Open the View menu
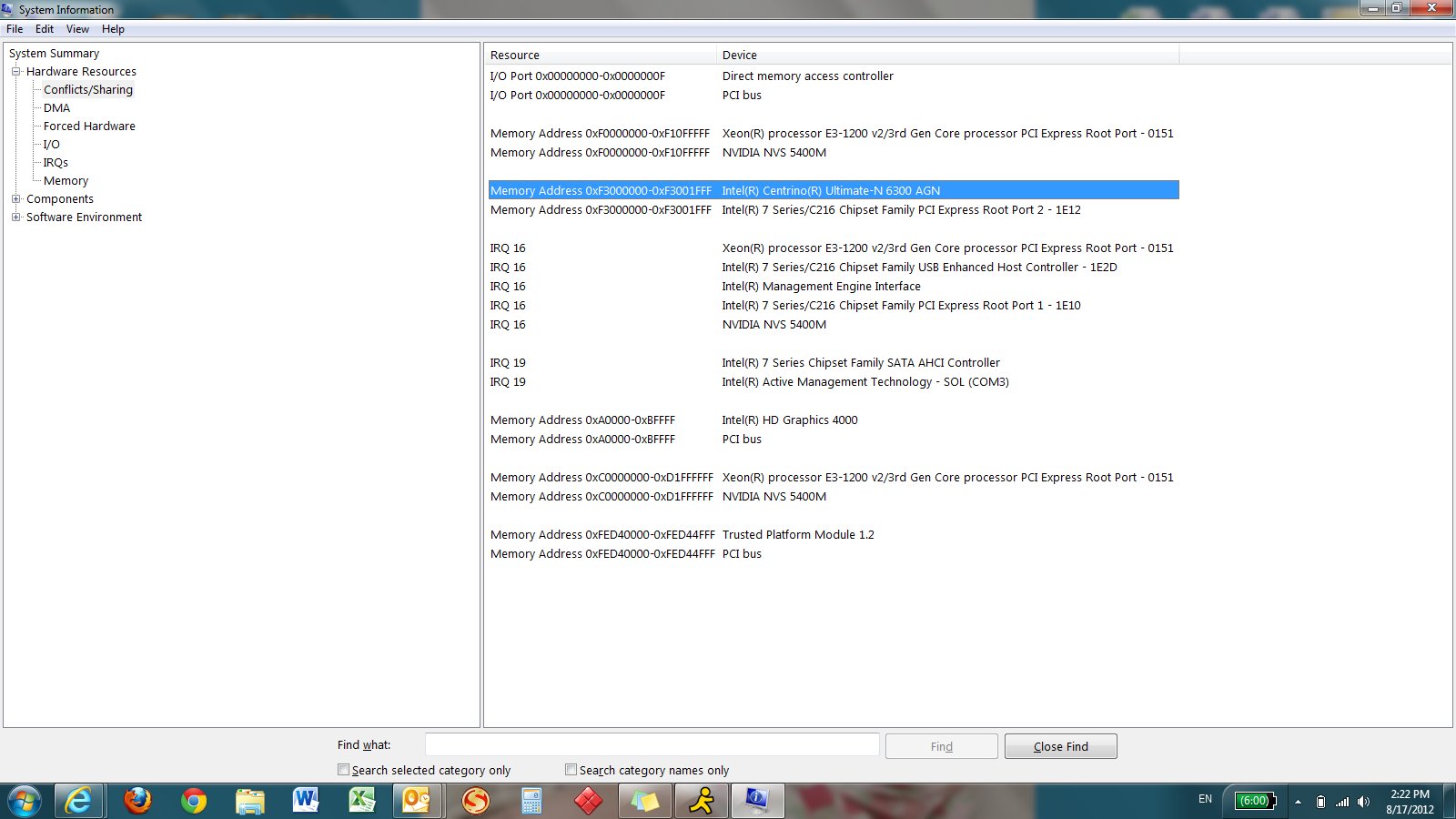This screenshot has width=1456, height=819. [x=77, y=29]
